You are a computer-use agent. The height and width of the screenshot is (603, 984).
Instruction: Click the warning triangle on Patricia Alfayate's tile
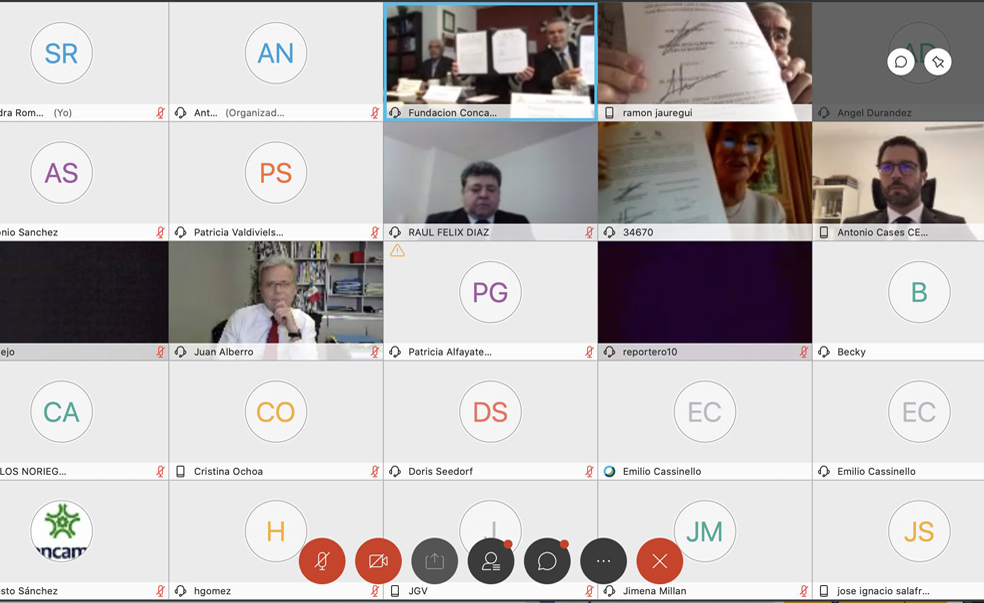point(397,251)
